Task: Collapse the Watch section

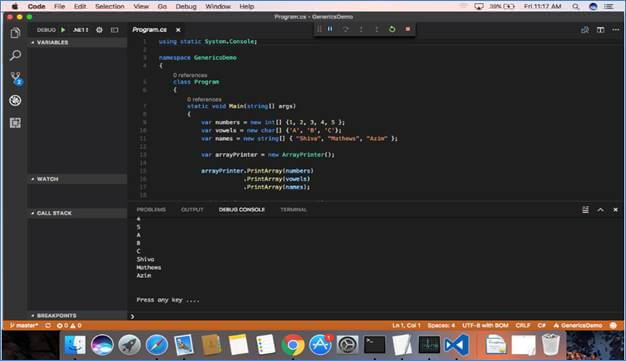Action: [x=77, y=179]
